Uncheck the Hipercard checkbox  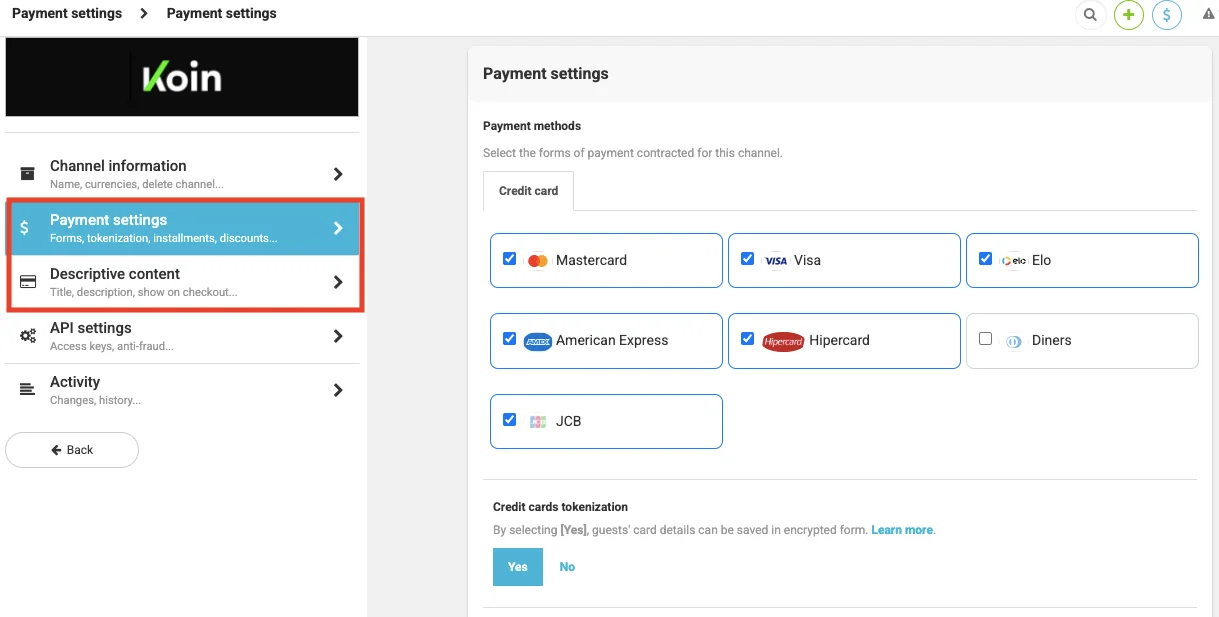[747, 339]
